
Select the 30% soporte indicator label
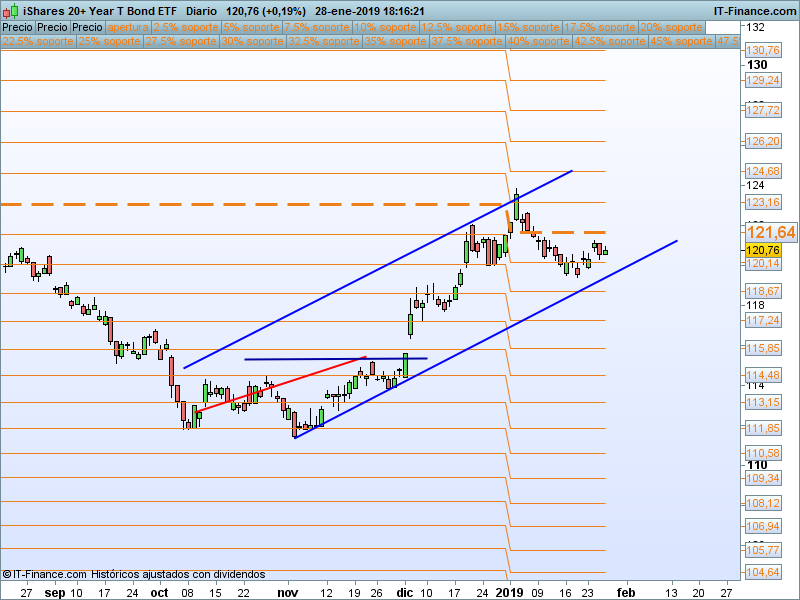pos(252,41)
